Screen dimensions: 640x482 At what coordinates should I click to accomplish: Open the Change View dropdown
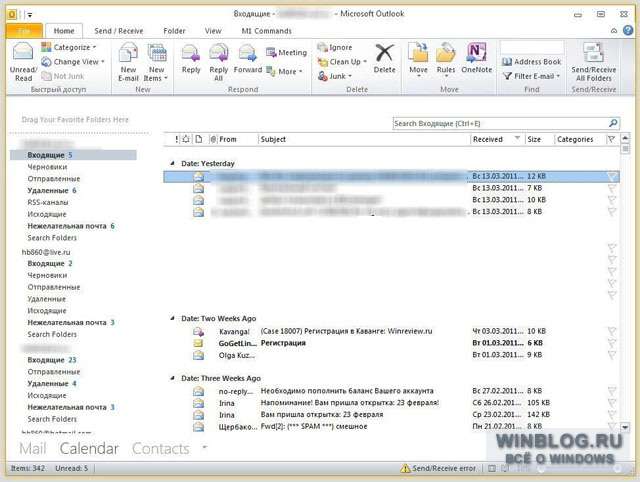point(73,62)
